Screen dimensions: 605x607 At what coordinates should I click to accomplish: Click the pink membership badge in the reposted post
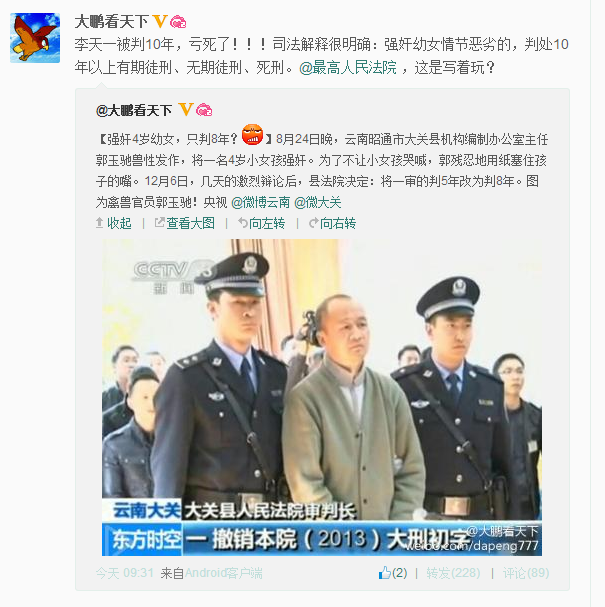(204, 111)
